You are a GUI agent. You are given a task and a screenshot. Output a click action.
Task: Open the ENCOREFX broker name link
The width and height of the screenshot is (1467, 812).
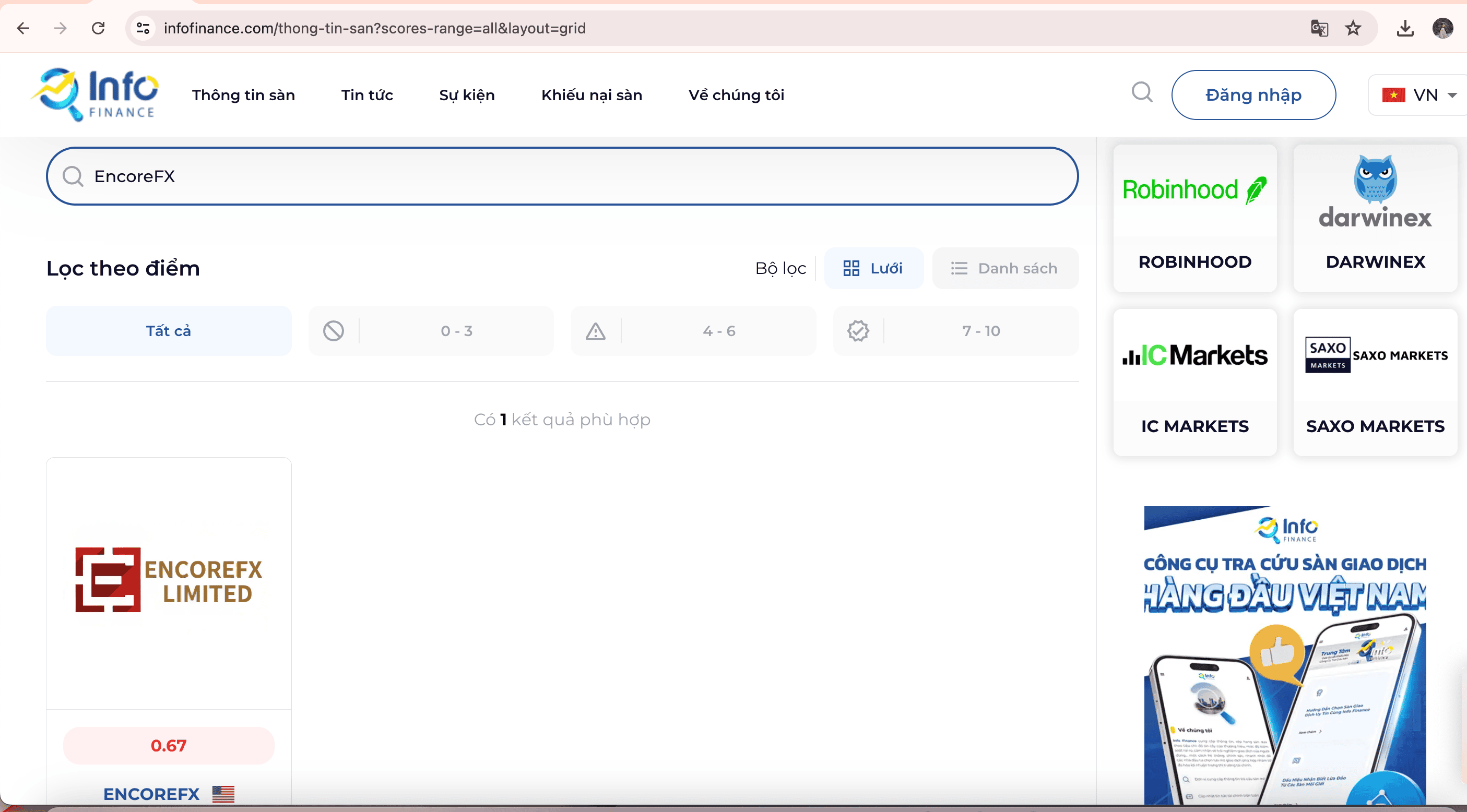(x=151, y=794)
